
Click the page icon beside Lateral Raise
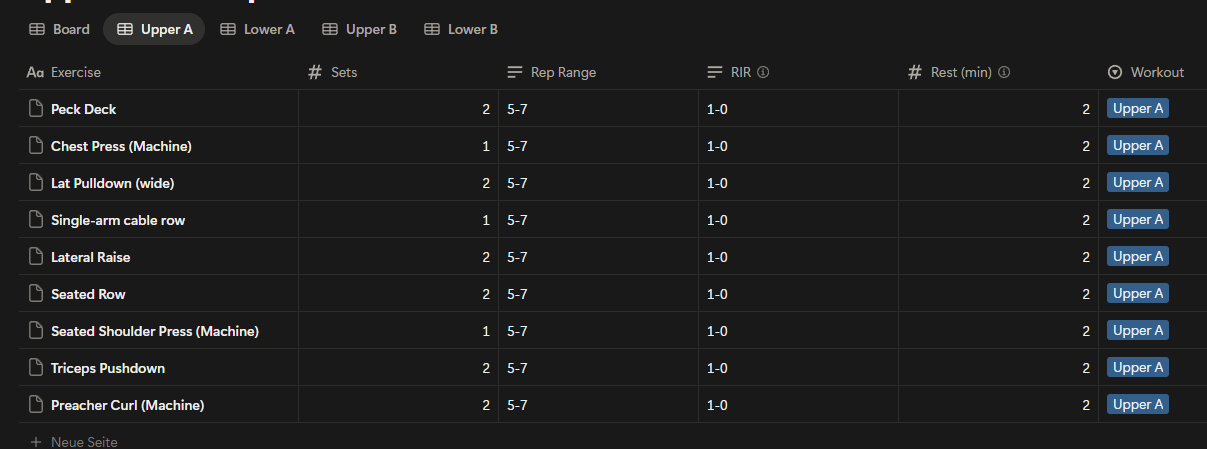[x=36, y=257]
